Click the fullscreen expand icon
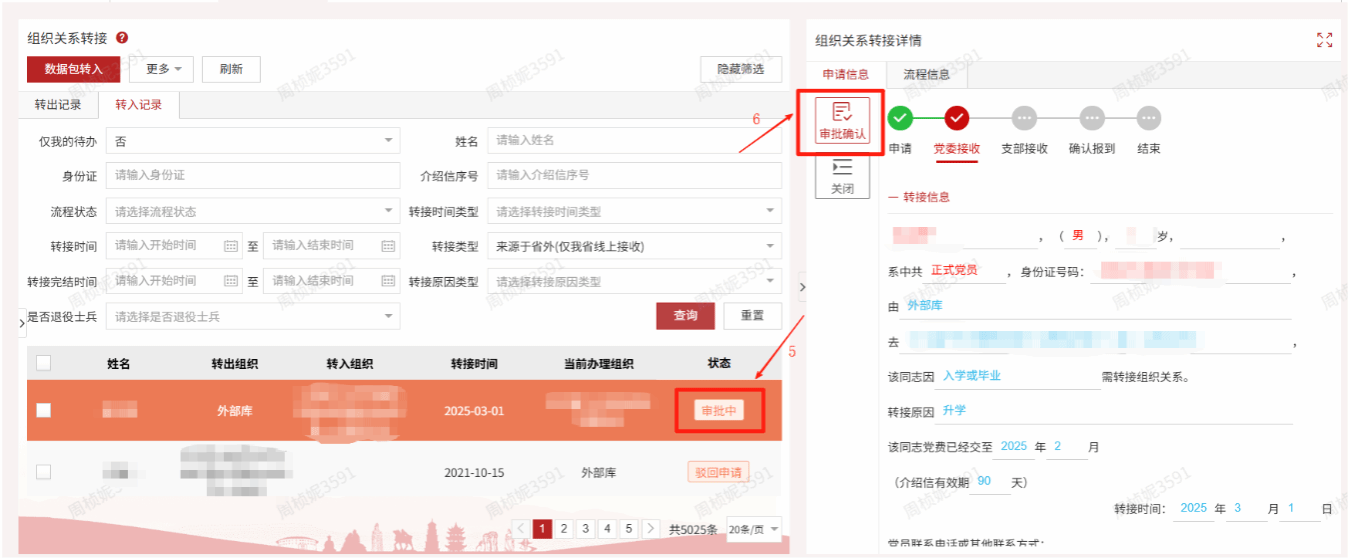 point(1324,40)
